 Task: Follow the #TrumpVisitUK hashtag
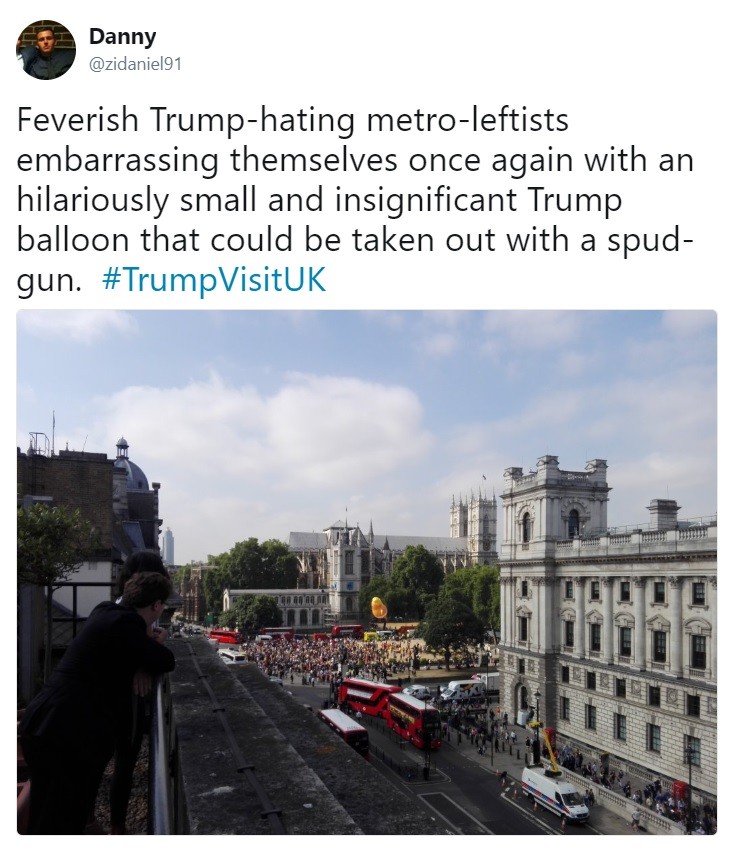point(214,280)
